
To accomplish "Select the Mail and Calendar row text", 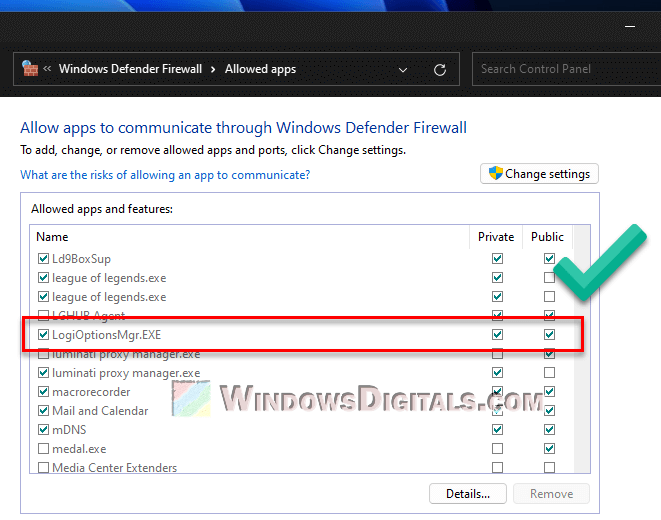I will [x=100, y=411].
